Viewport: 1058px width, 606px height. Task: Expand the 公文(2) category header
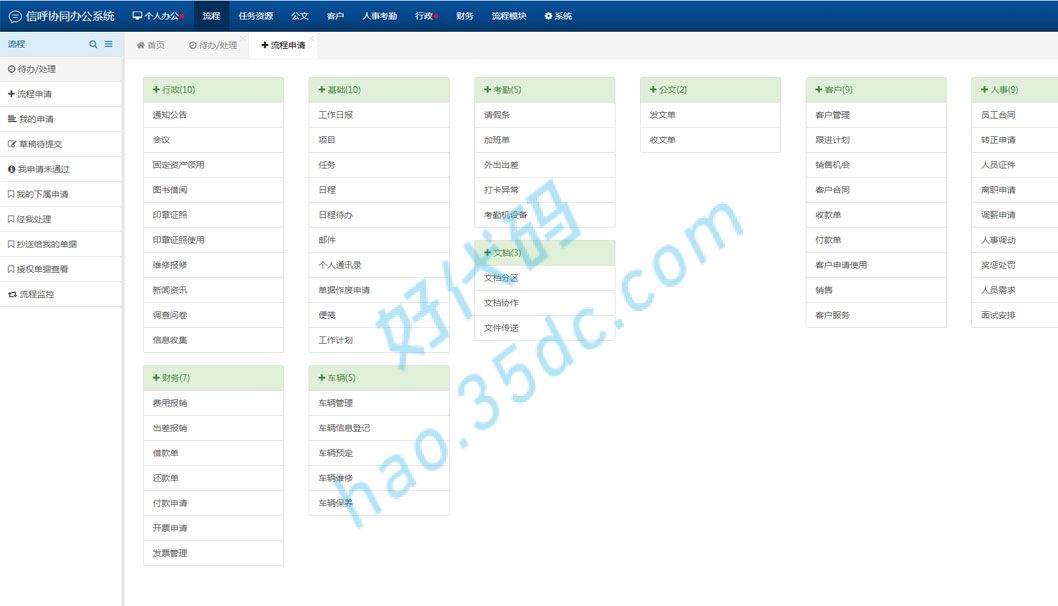pyautogui.click(x=711, y=90)
